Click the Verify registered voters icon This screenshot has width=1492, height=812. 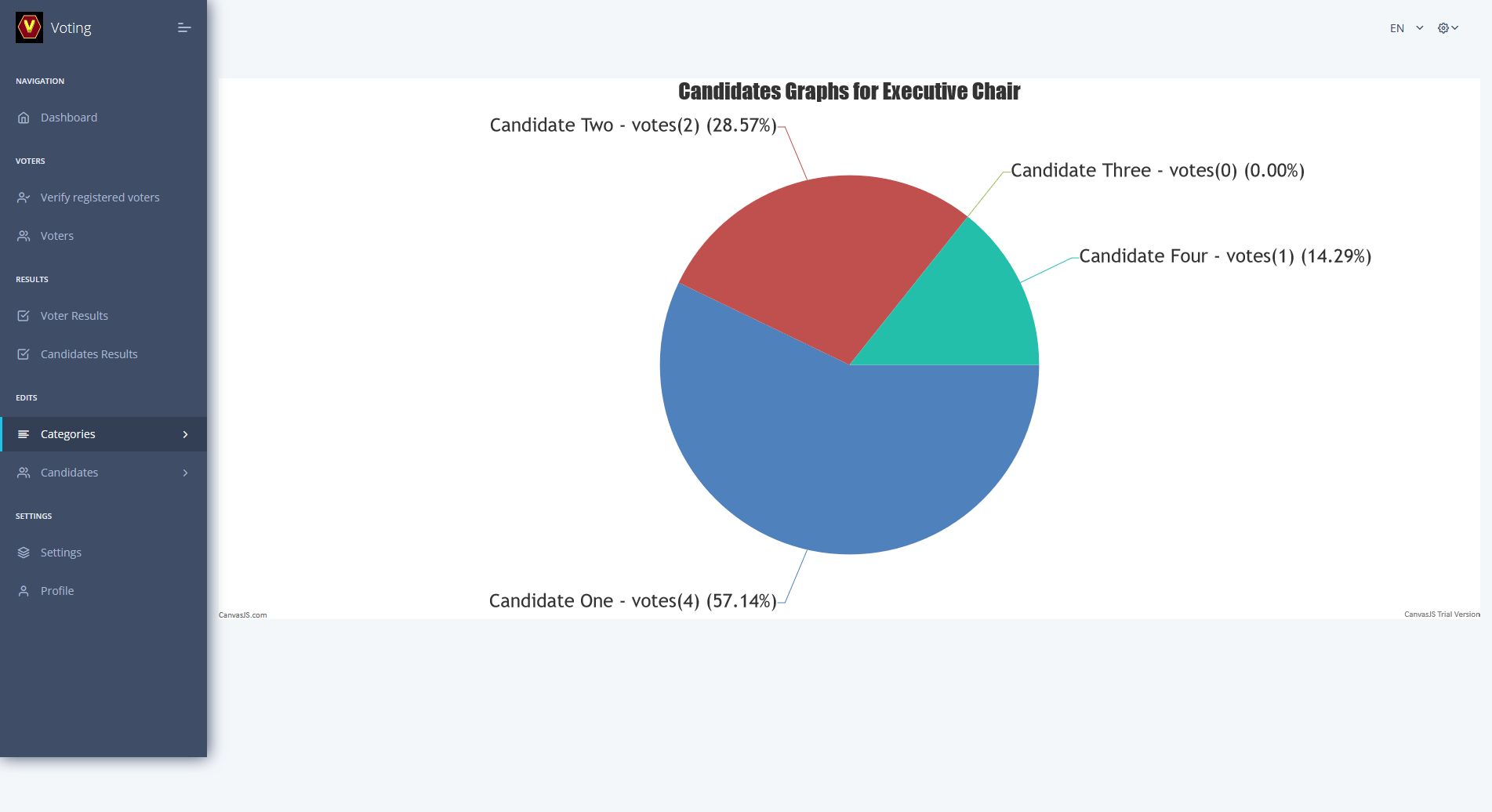point(24,198)
